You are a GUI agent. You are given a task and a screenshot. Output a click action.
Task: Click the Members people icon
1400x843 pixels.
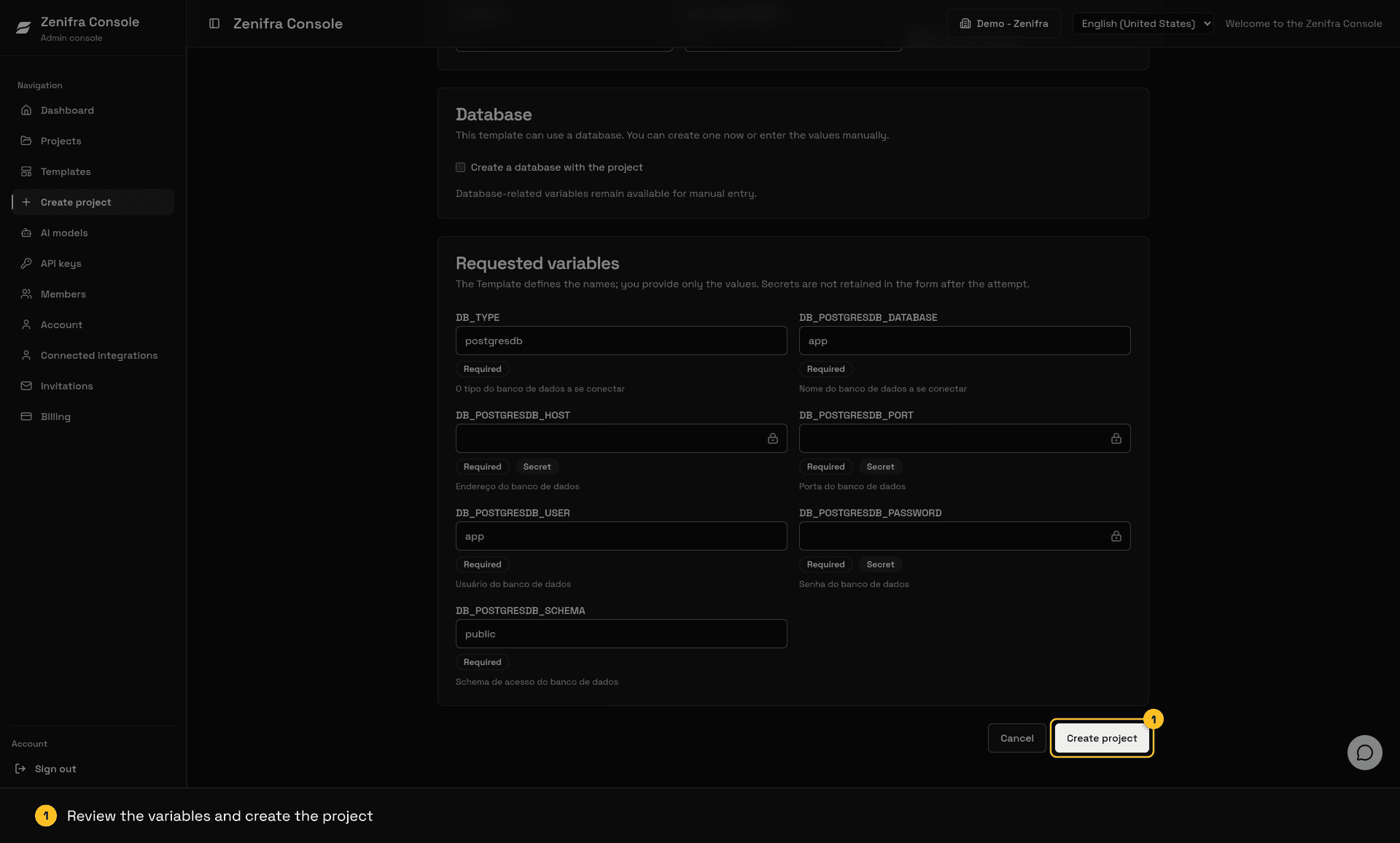click(x=26, y=294)
